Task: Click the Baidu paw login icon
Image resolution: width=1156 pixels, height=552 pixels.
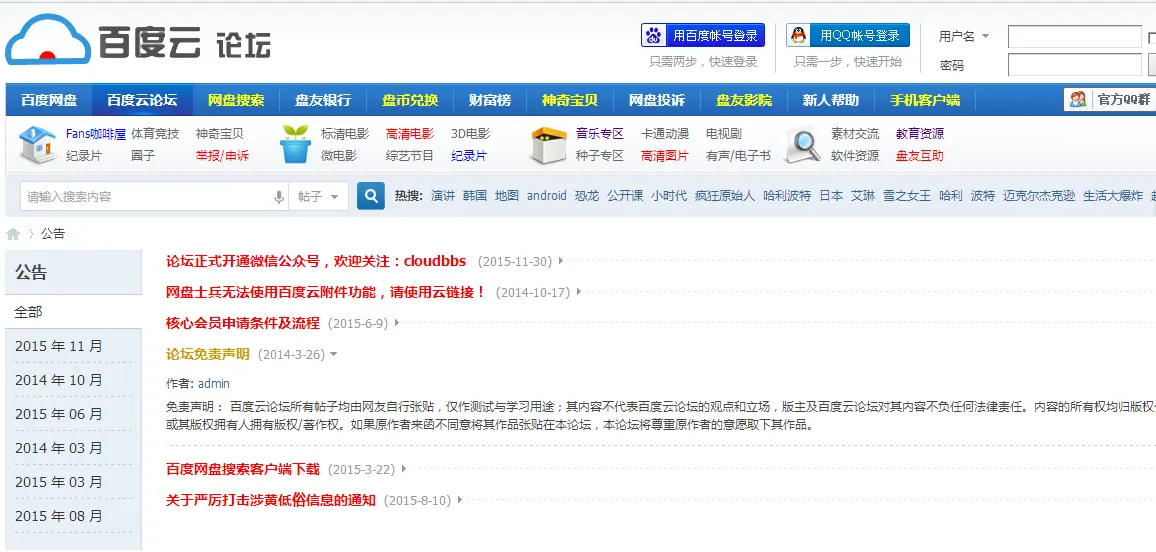Action: coord(653,35)
